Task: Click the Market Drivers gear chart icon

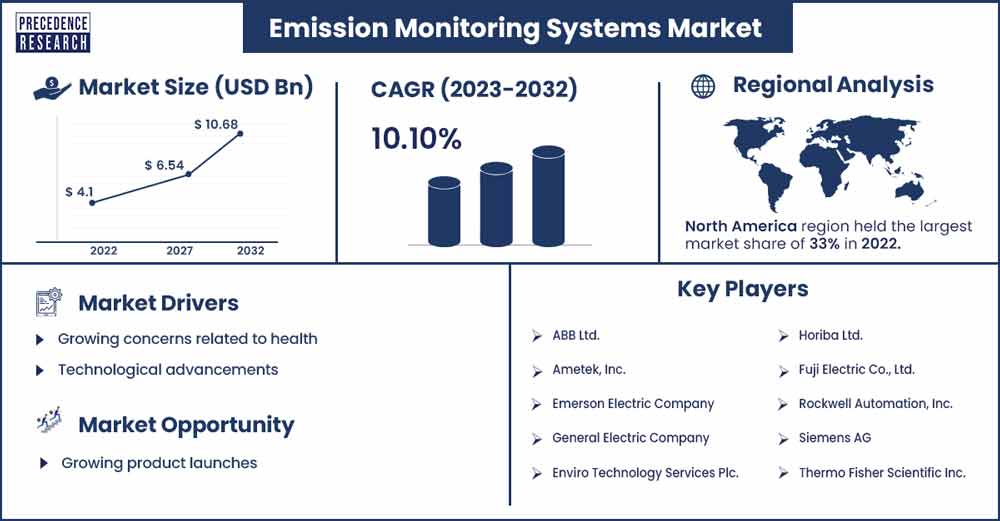Action: [x=48, y=302]
